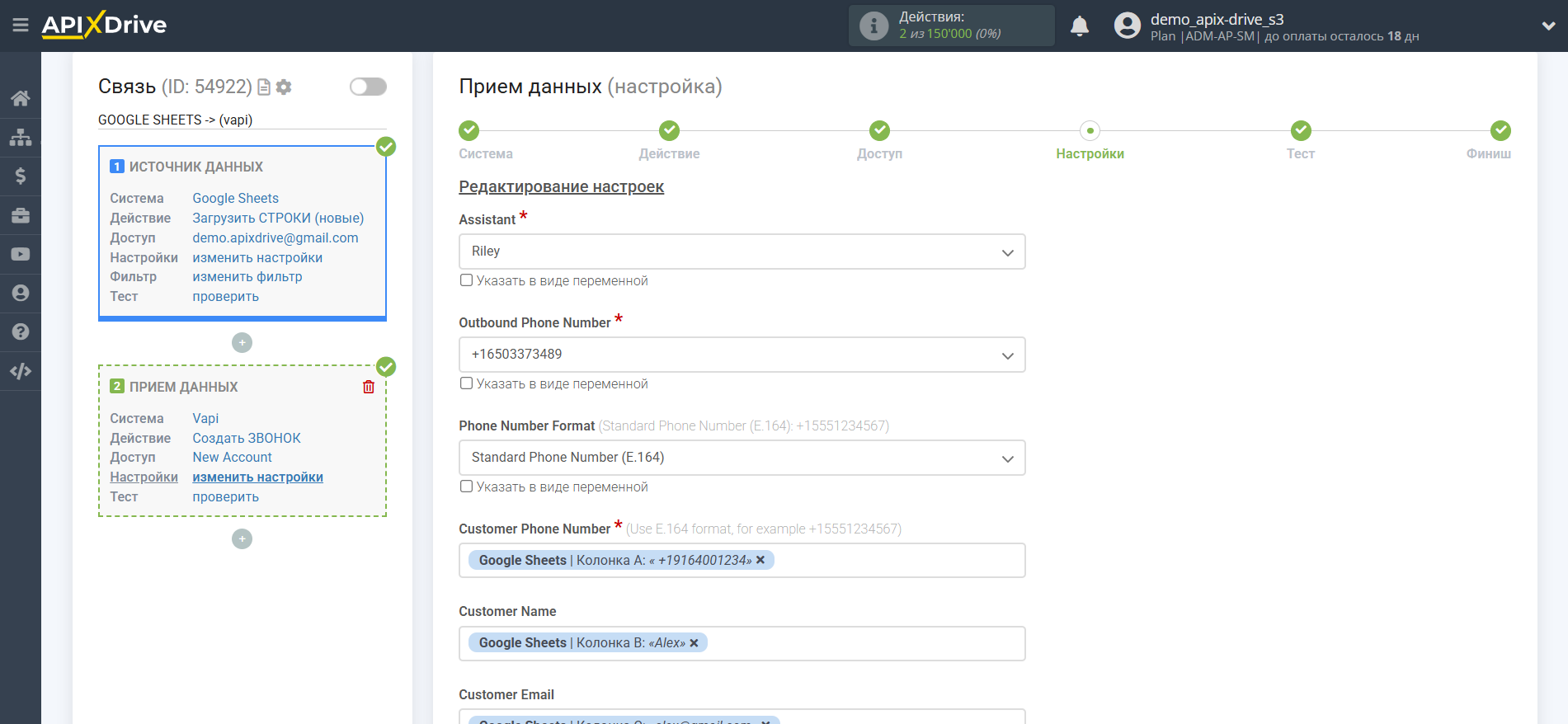Go to the Тест step

coord(1301,130)
